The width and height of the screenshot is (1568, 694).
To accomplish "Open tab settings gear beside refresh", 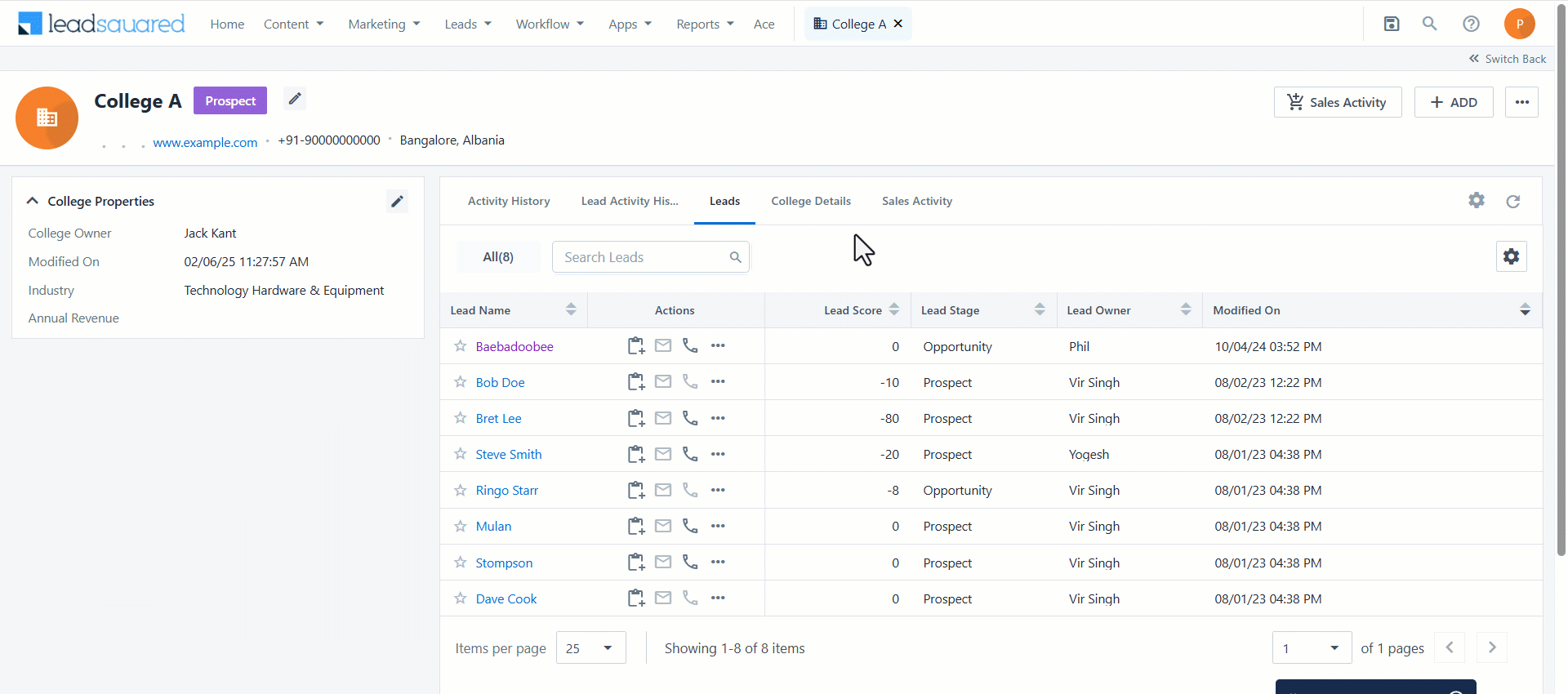I will click(1477, 201).
